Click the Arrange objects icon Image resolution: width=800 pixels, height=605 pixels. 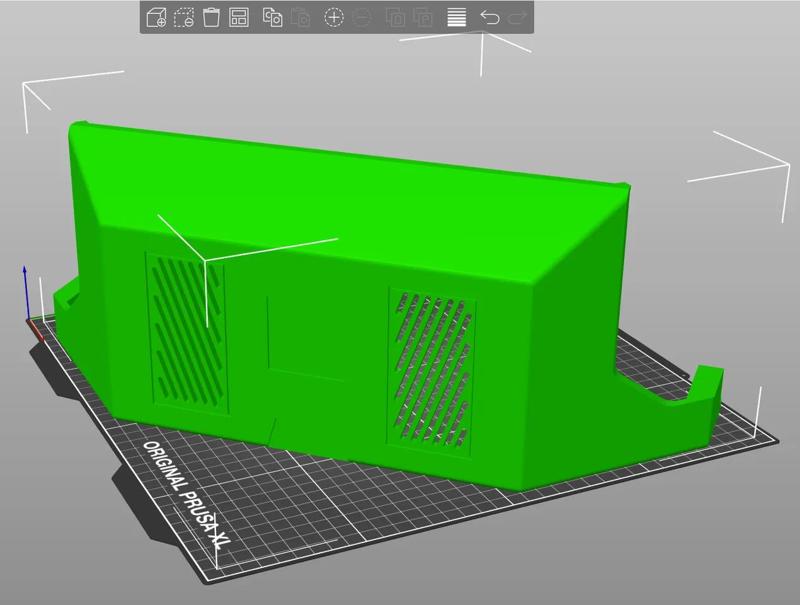click(x=239, y=17)
